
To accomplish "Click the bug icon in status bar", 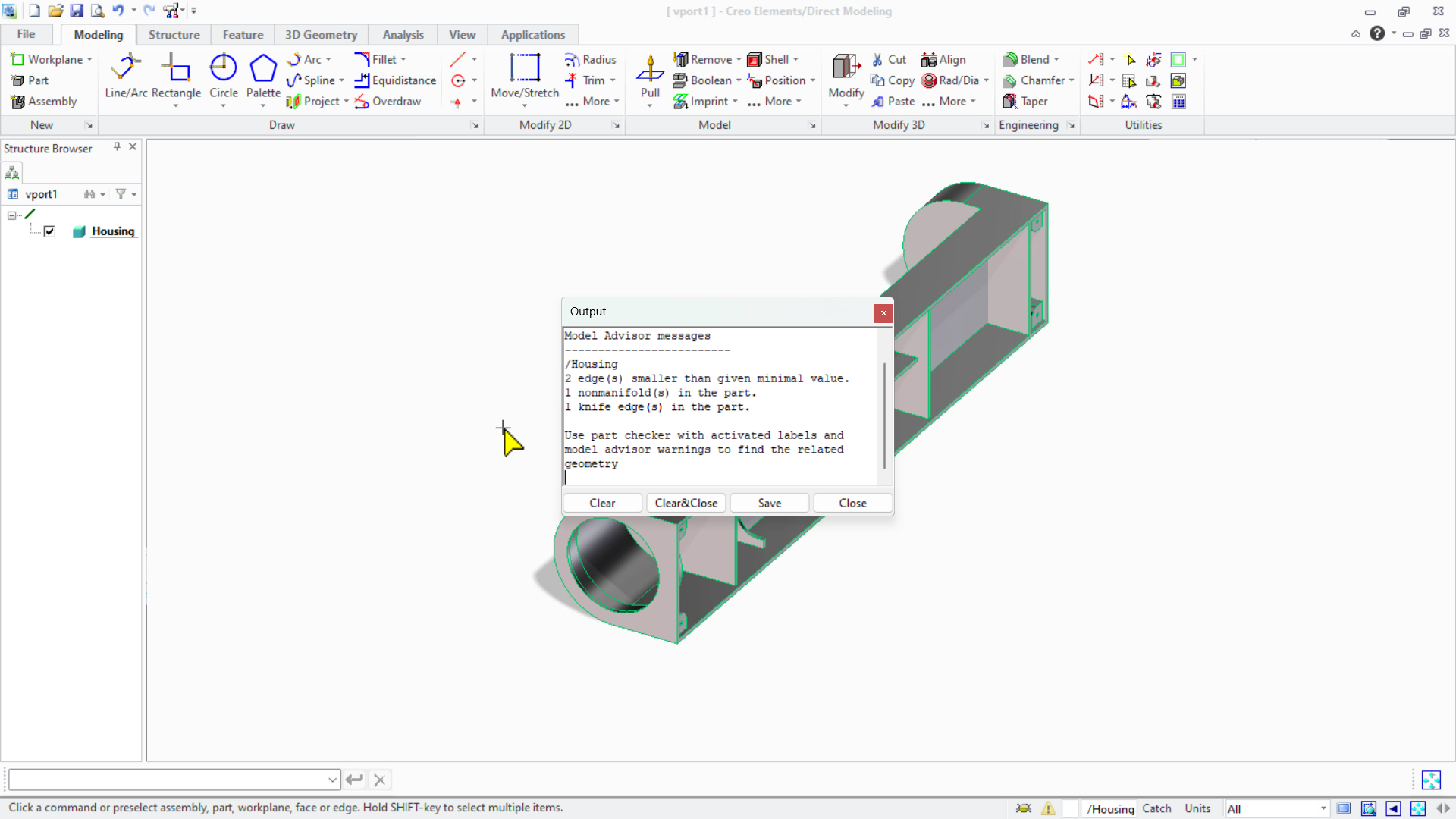I will 1024,808.
